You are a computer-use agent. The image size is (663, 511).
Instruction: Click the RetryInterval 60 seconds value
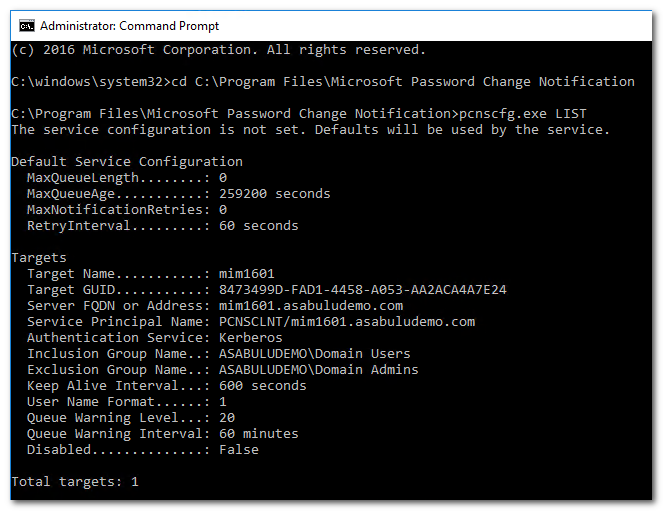[258, 225]
